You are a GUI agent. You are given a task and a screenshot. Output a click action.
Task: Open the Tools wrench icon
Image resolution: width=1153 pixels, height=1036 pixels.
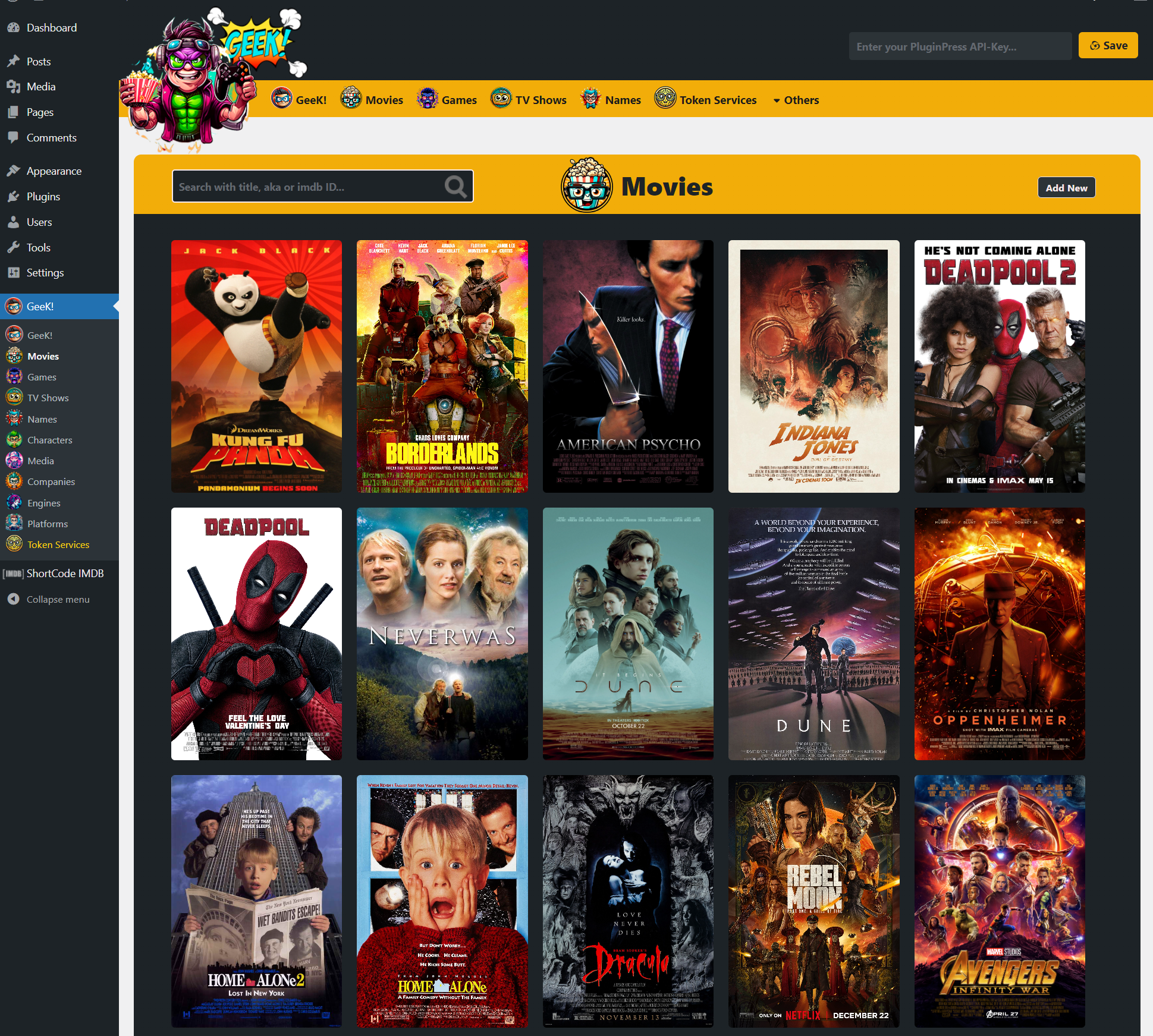[x=14, y=248]
